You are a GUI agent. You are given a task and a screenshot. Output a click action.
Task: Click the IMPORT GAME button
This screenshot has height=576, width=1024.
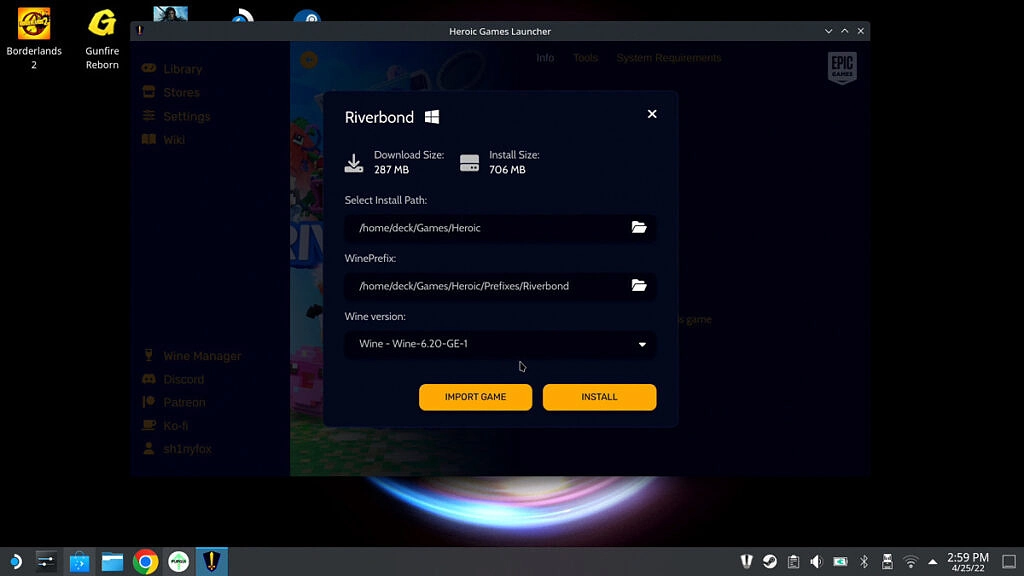475,397
